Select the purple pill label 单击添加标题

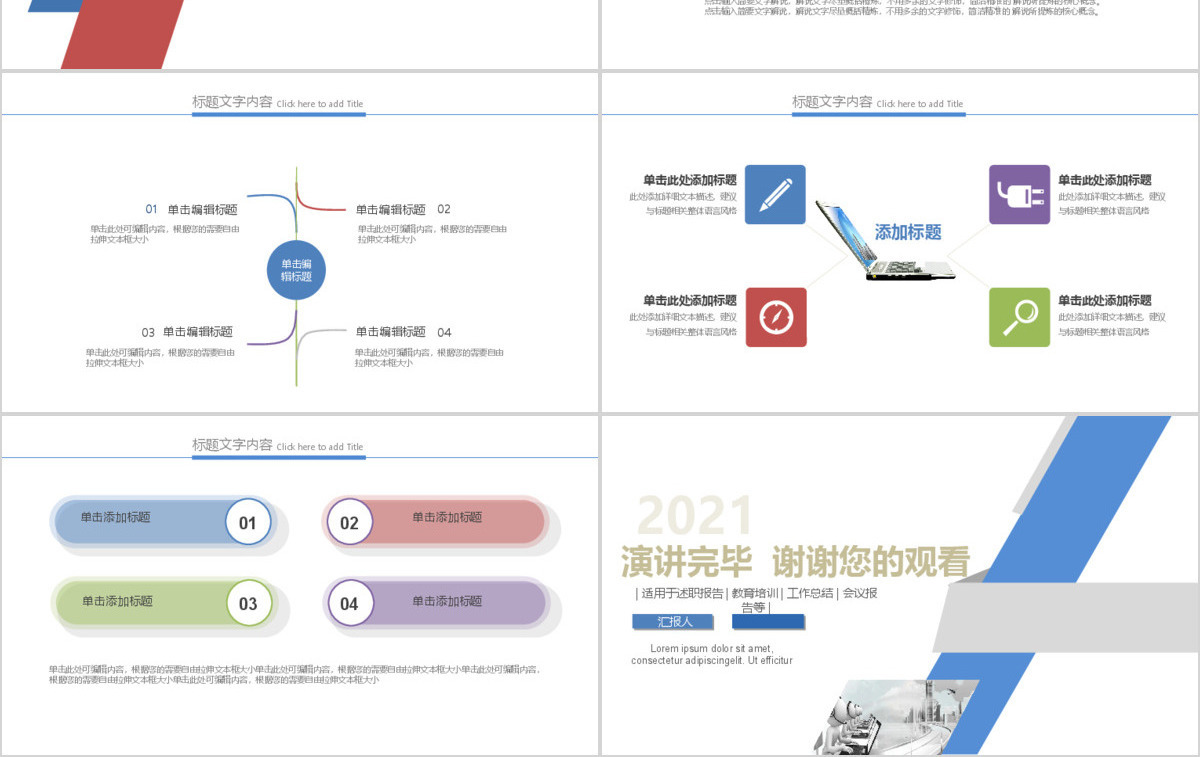447,601
